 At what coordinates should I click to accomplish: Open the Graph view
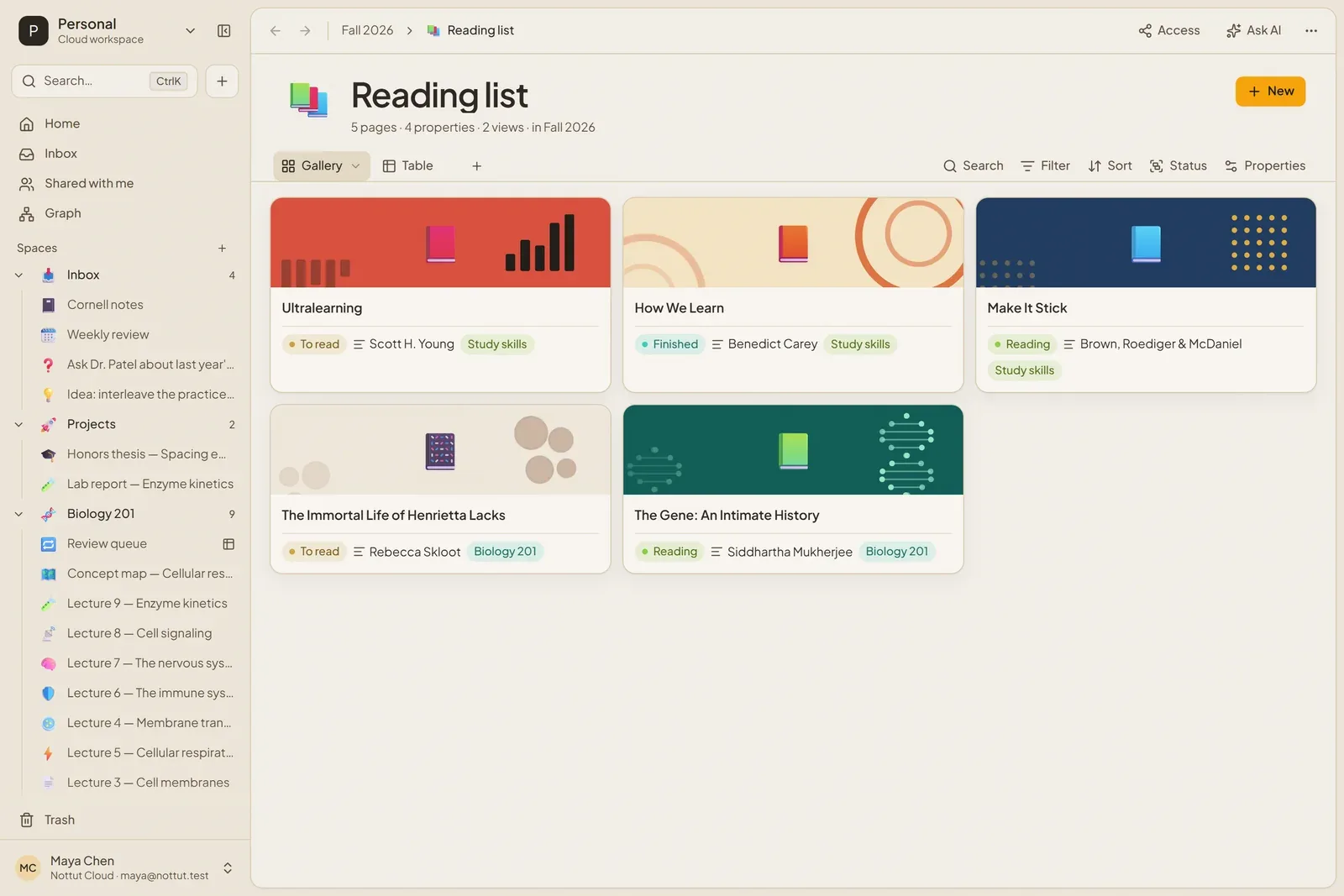tap(125, 213)
